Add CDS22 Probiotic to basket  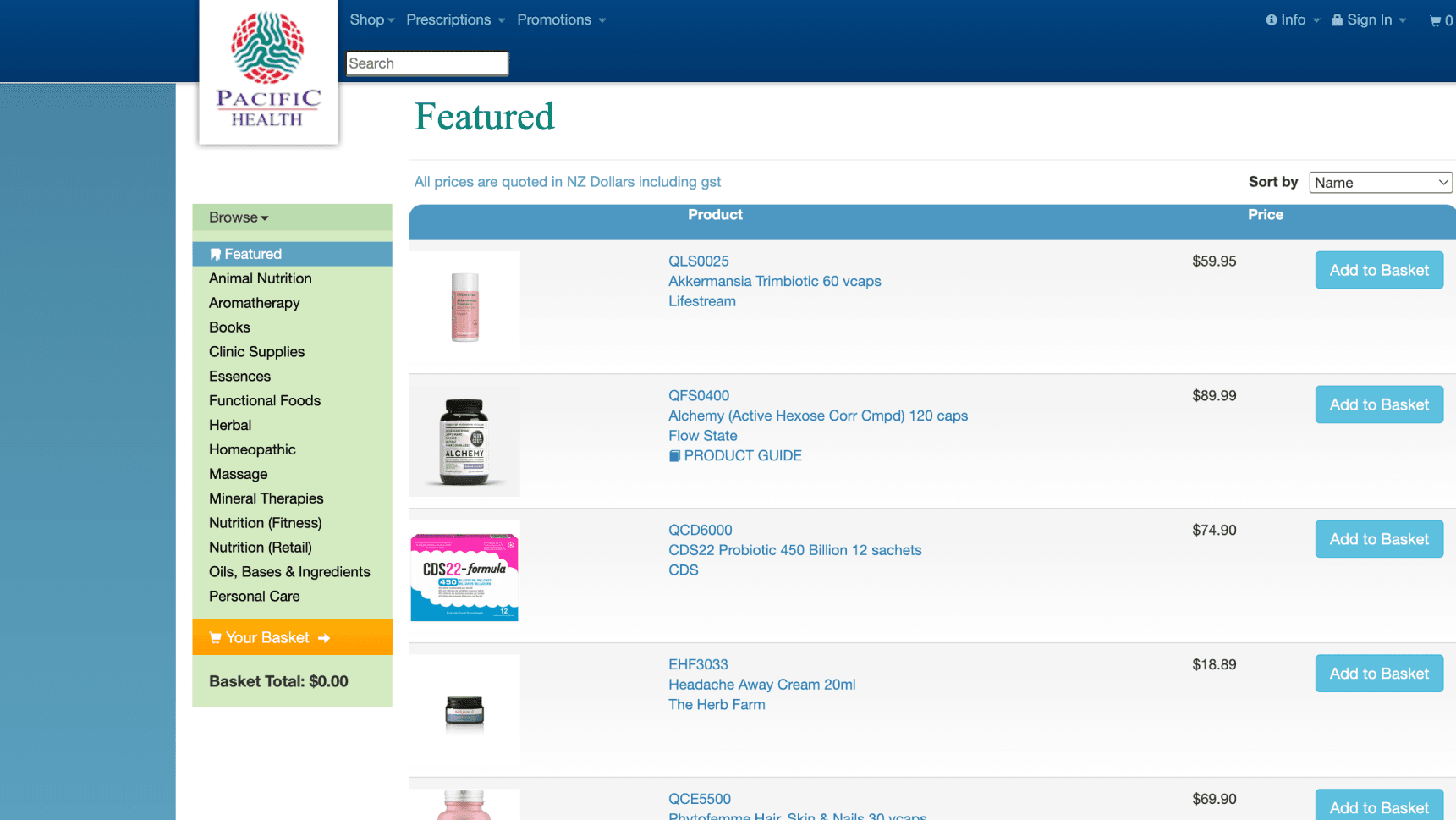tap(1379, 540)
